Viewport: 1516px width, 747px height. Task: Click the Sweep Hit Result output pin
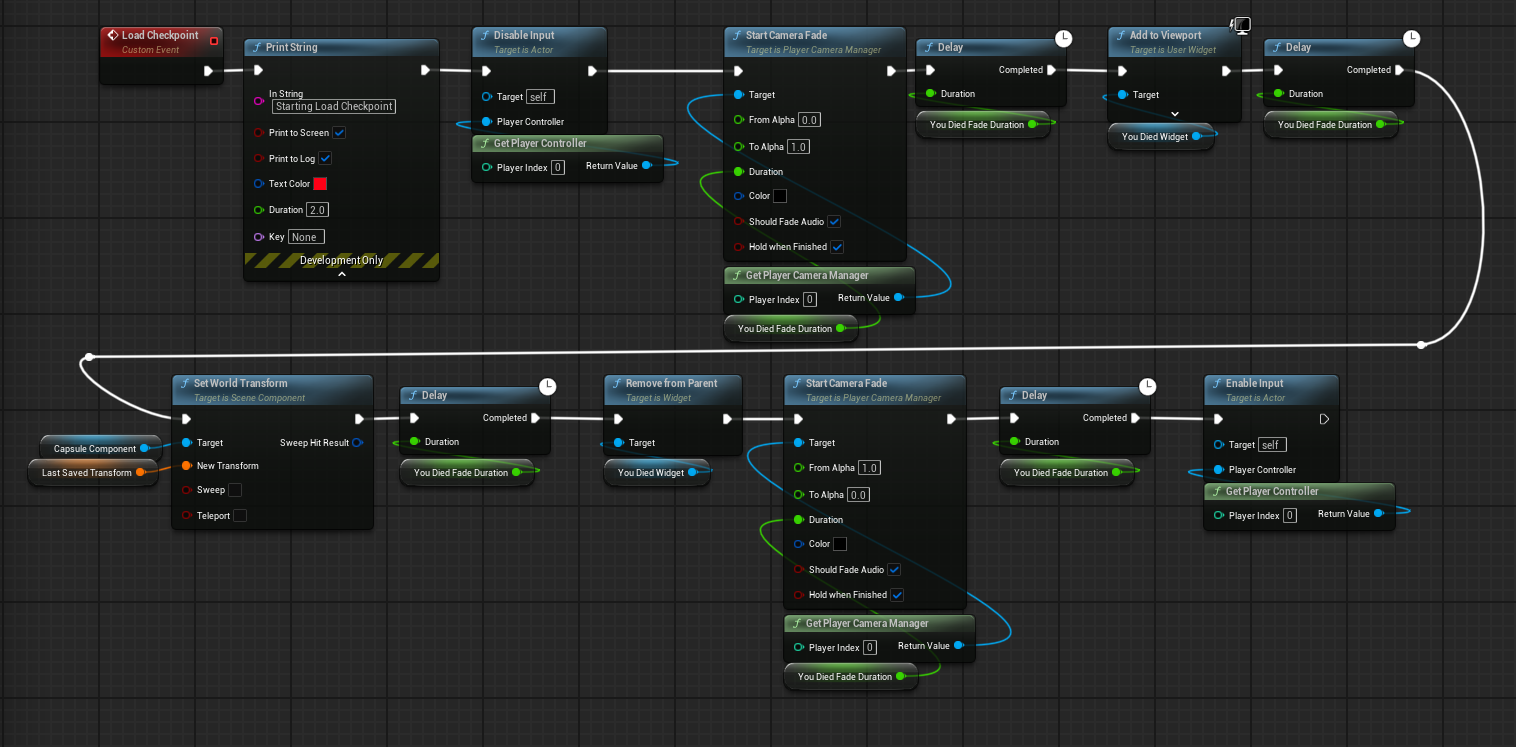tap(357, 442)
